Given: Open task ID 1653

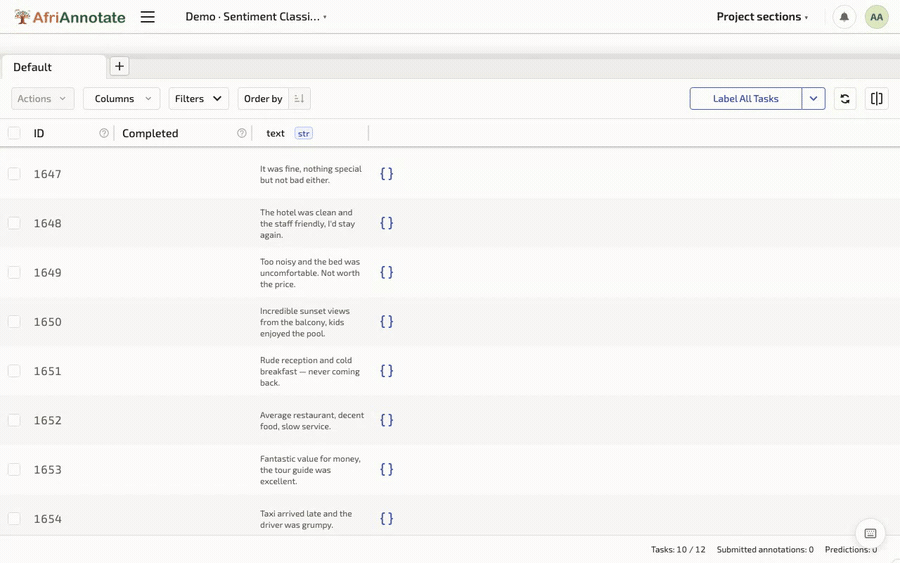Looking at the screenshot, I should click(47, 470).
